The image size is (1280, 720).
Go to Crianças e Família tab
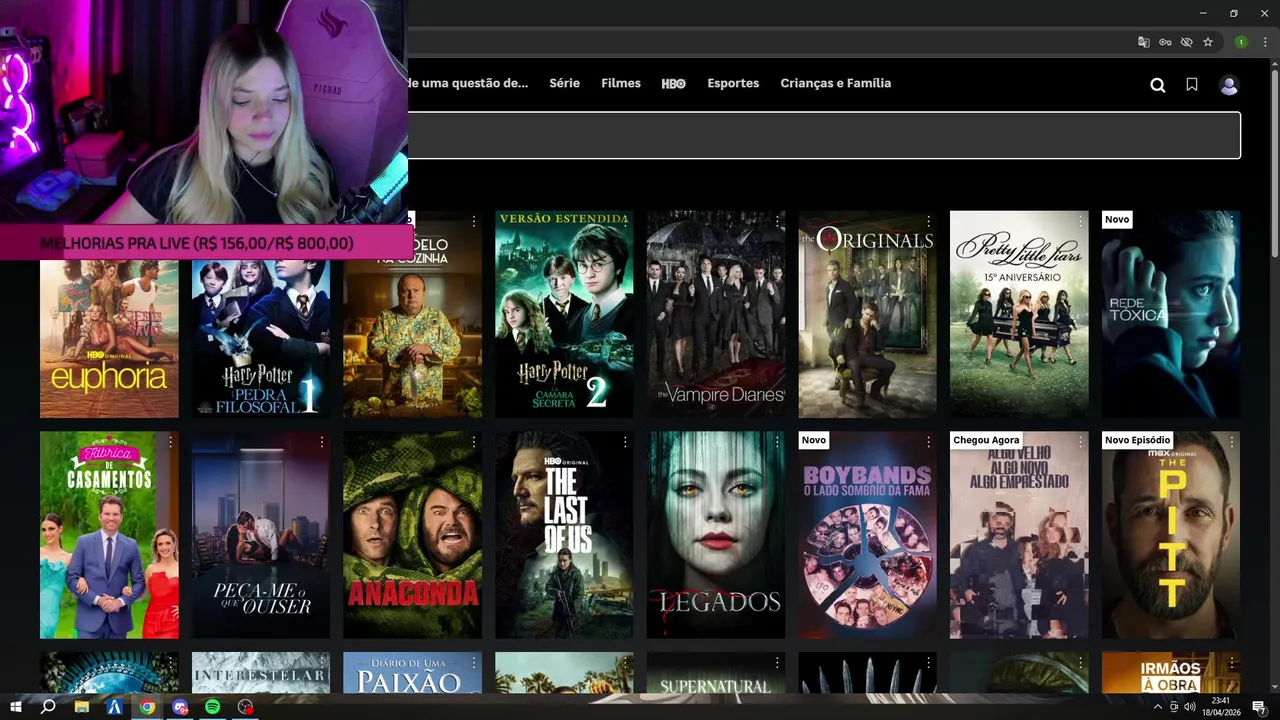coord(836,83)
